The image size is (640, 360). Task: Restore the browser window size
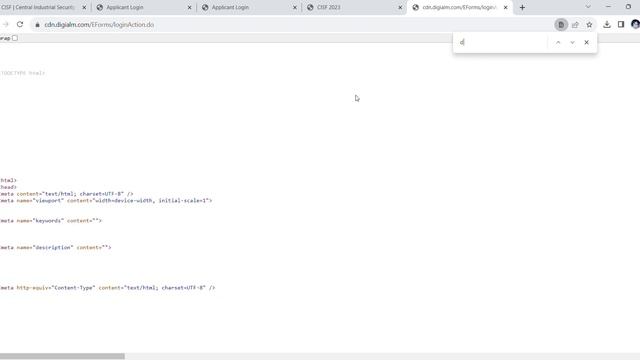click(x=628, y=7)
